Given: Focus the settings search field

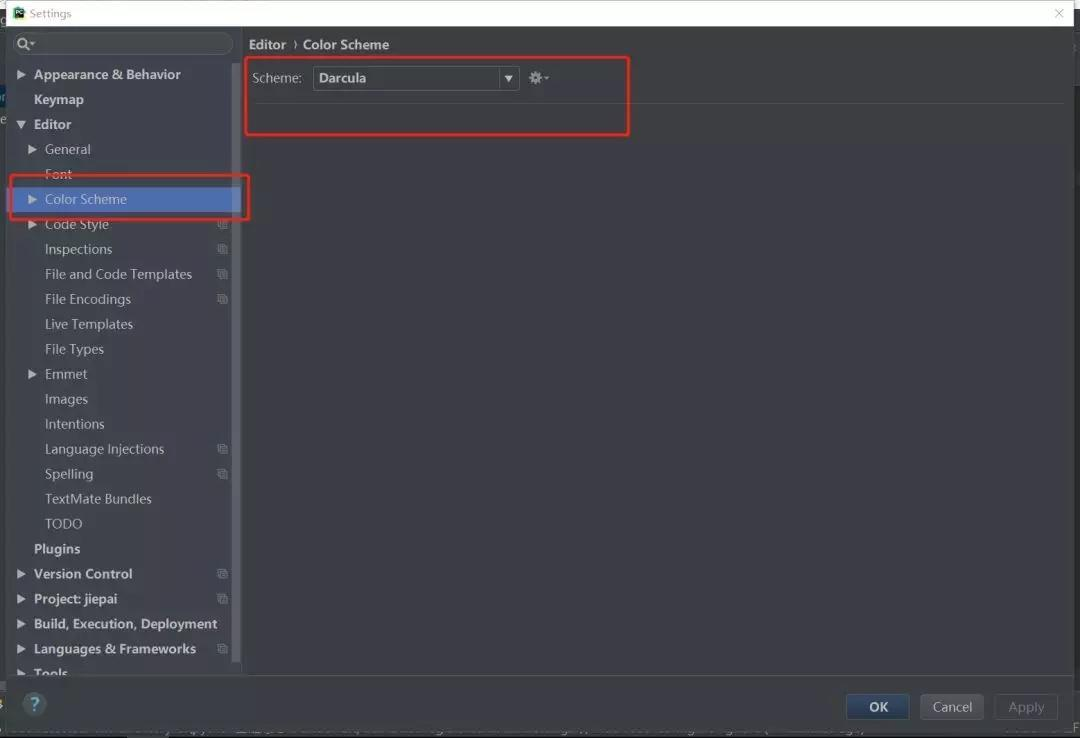Looking at the screenshot, I should click(124, 44).
